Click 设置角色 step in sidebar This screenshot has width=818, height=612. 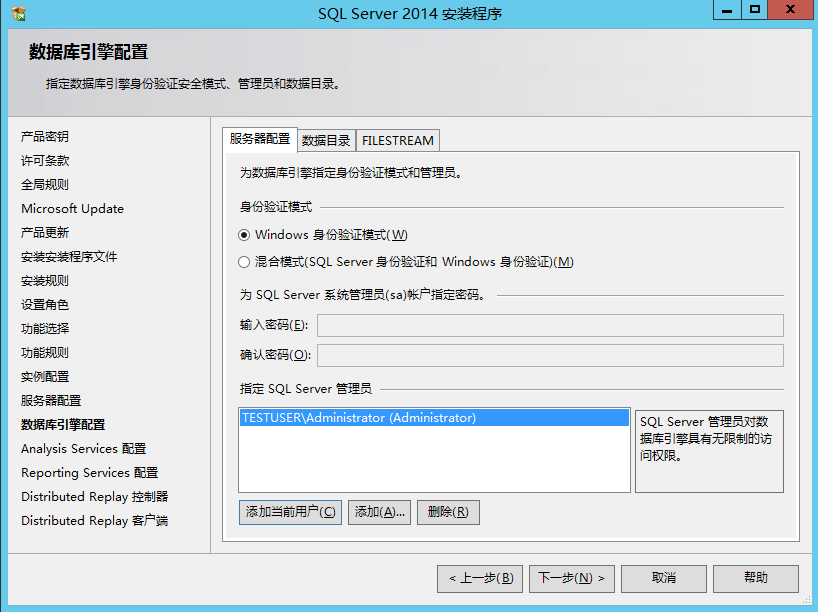pos(45,305)
